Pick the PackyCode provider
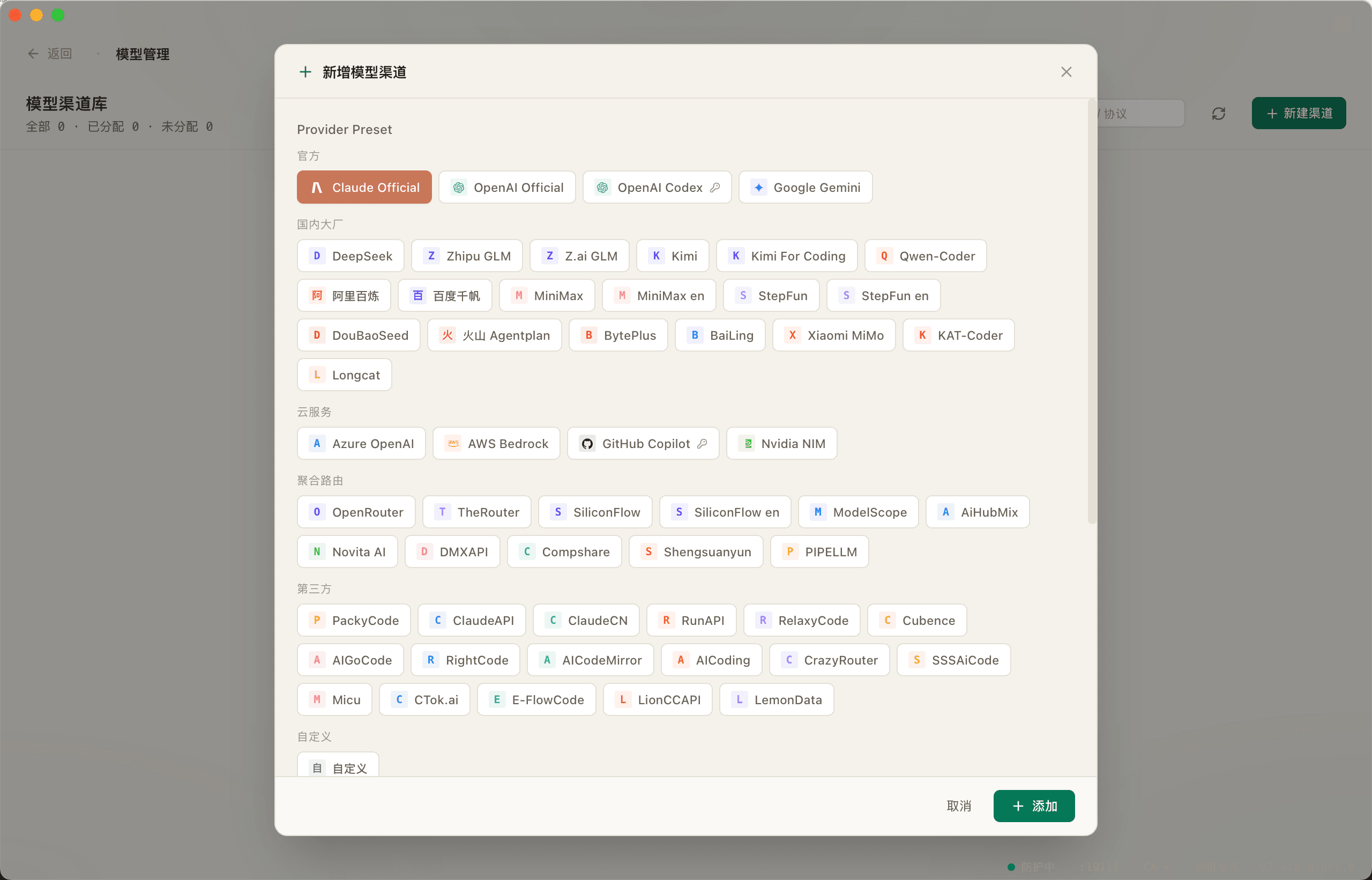Viewport: 1372px width, 880px height. point(354,620)
